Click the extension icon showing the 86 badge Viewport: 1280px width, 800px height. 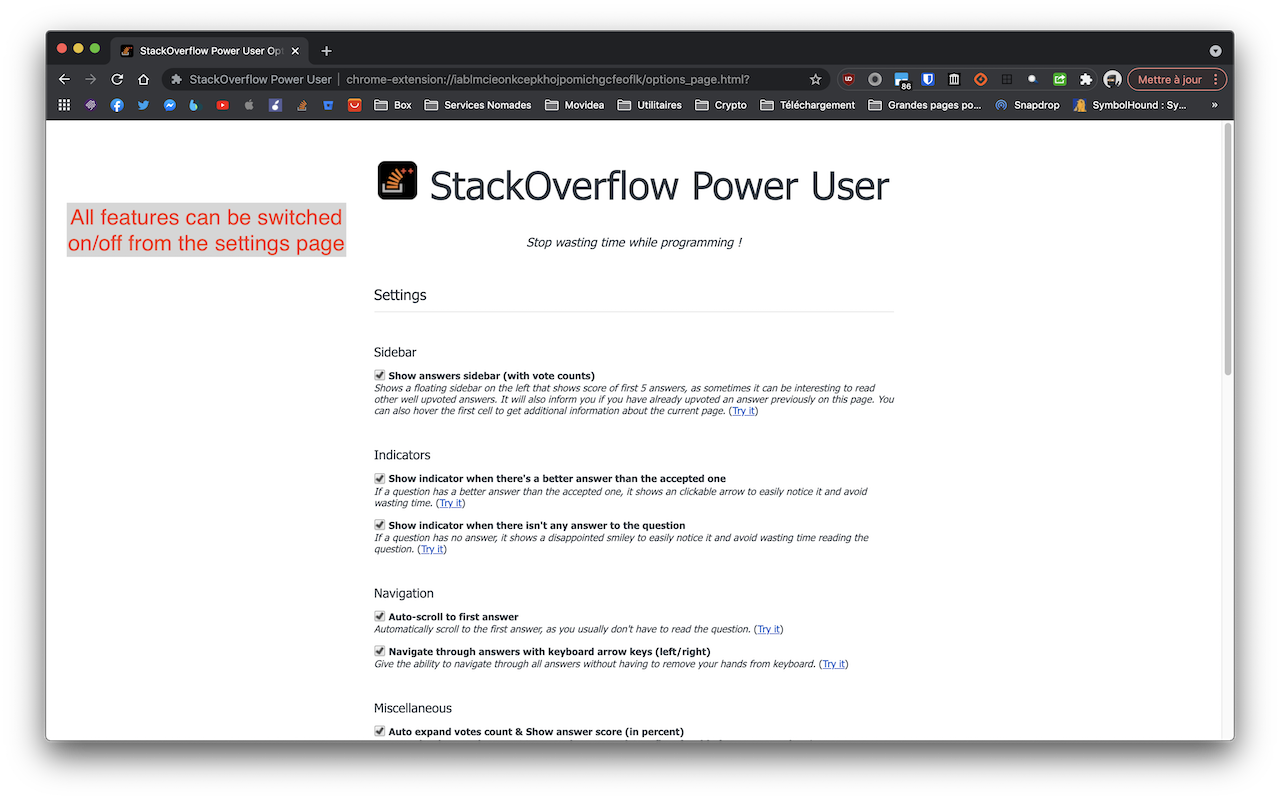point(901,78)
